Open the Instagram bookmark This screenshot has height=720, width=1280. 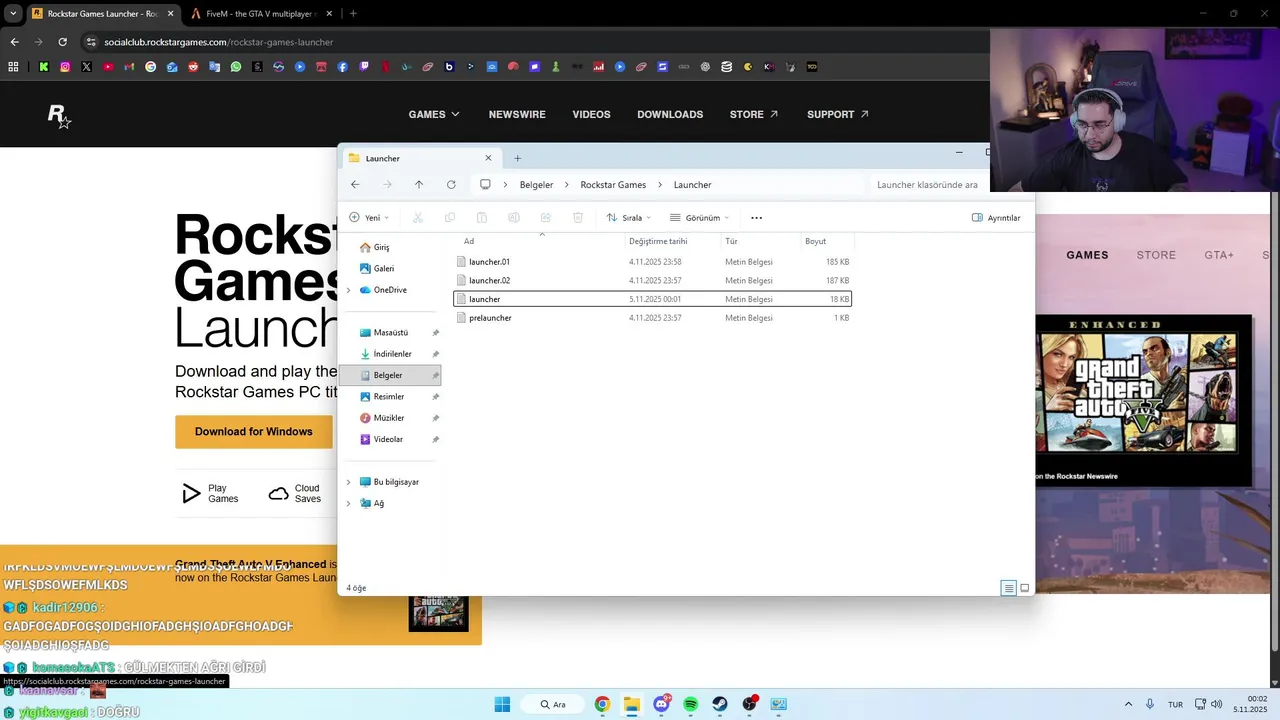[65, 67]
